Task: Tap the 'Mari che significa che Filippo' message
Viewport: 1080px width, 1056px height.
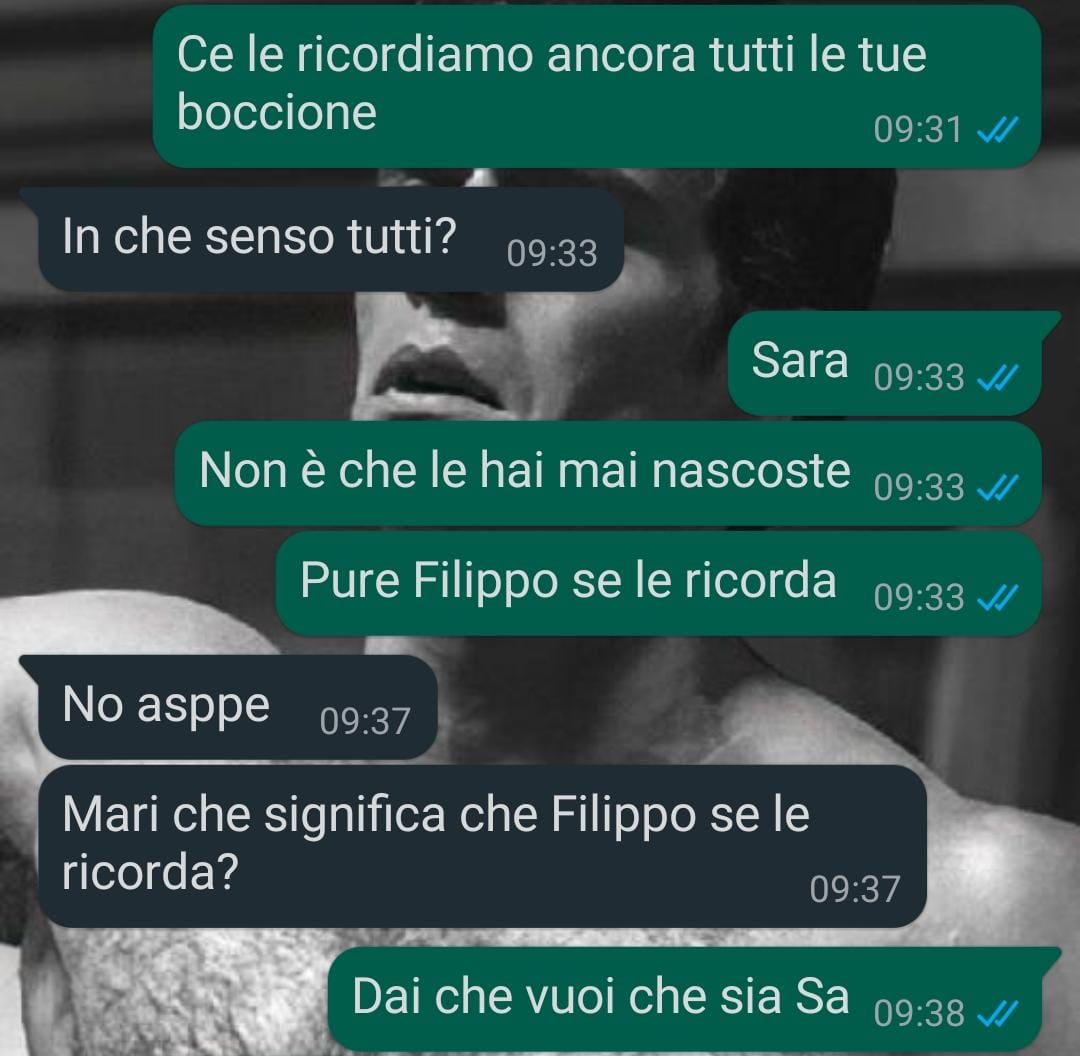Action: pyautogui.click(x=482, y=846)
